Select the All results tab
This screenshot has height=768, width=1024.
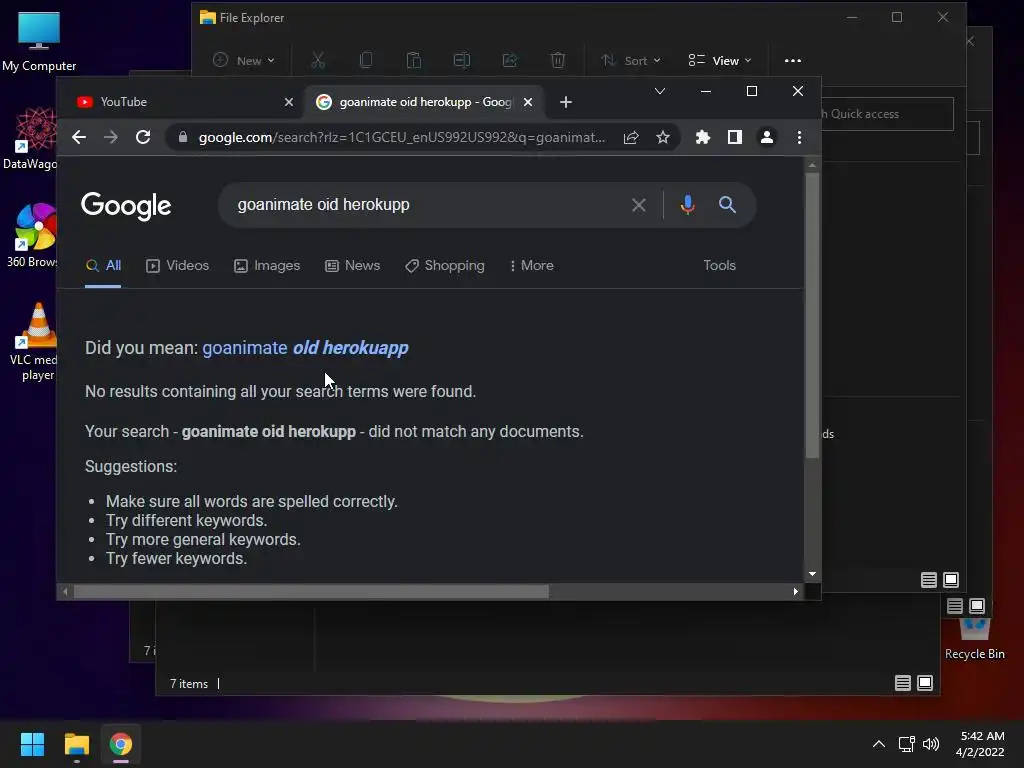pyautogui.click(x=103, y=266)
